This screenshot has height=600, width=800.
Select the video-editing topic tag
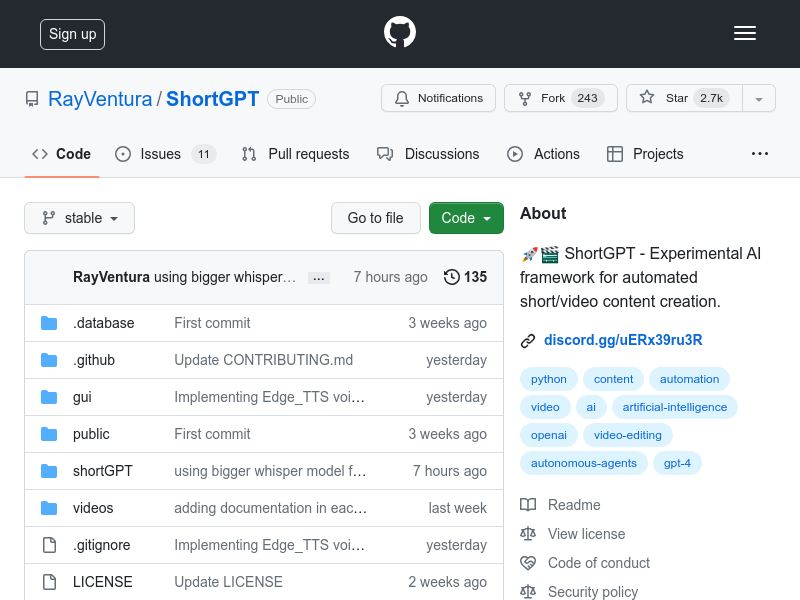pos(628,435)
